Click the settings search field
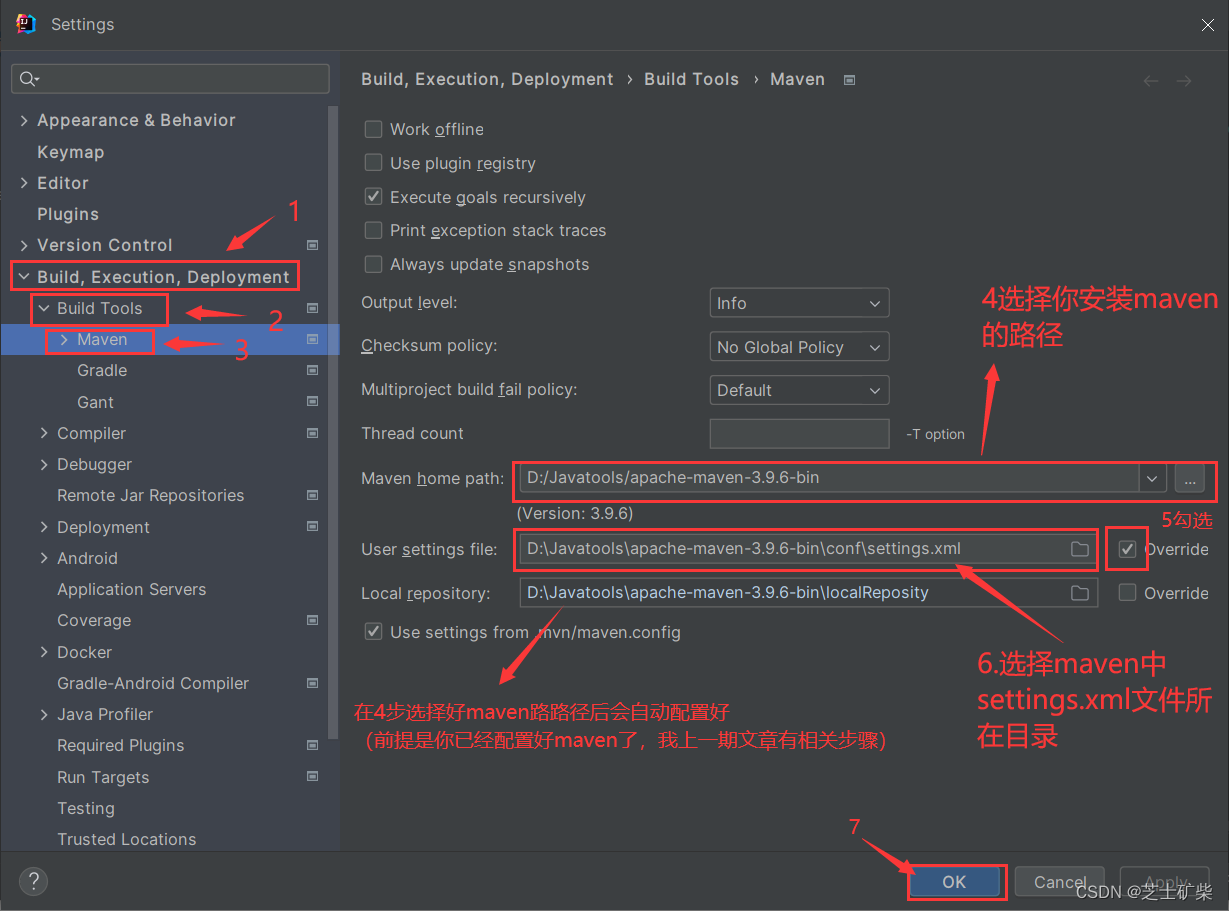The image size is (1229, 911). (x=170, y=79)
